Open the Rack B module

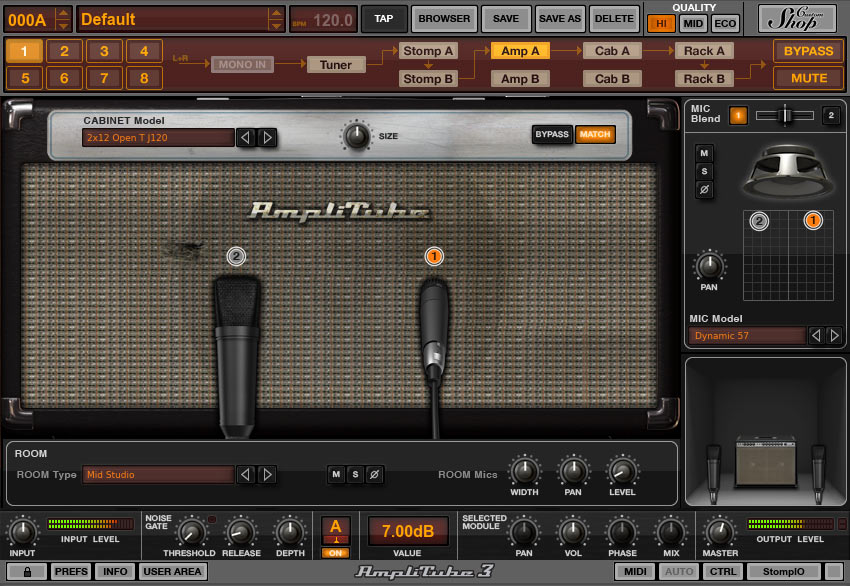704,79
